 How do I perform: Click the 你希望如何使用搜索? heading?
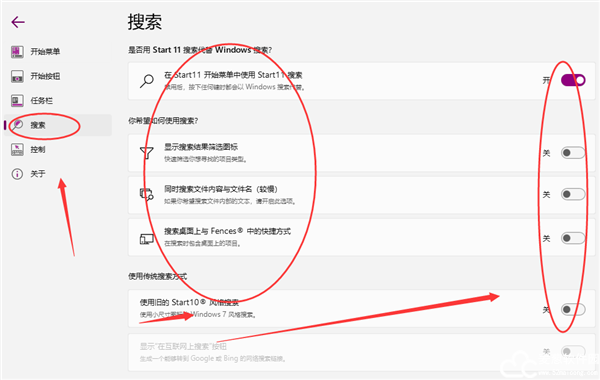163,121
